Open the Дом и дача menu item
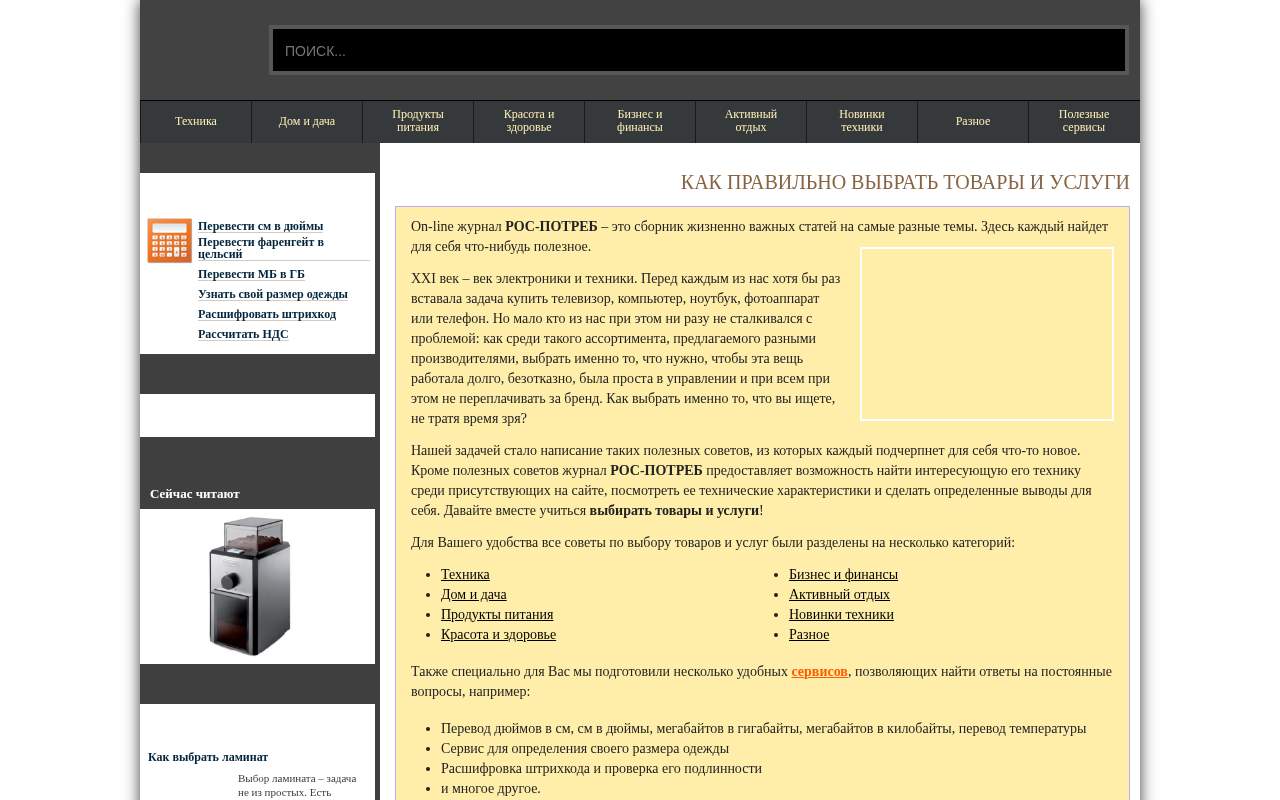The image size is (1280, 800). tap(307, 121)
